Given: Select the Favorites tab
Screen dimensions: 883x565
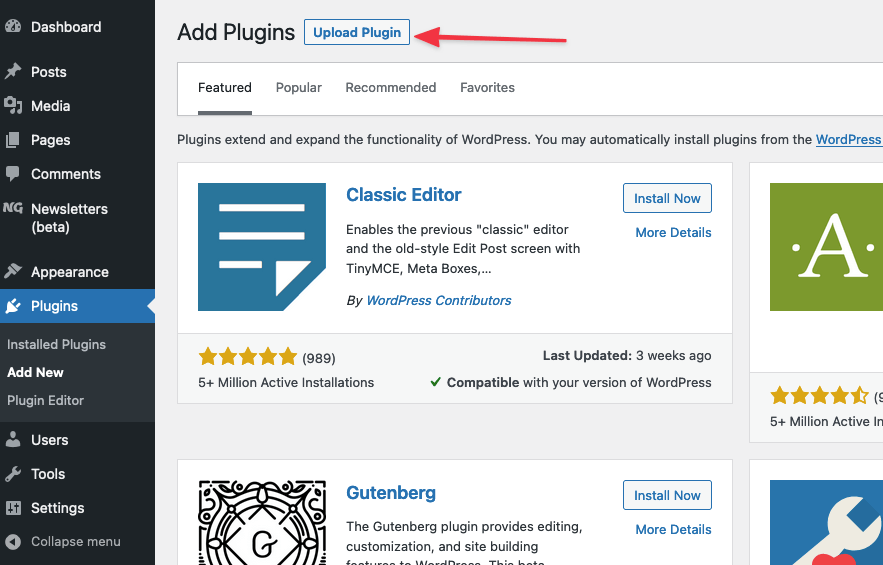Looking at the screenshot, I should 487,88.
